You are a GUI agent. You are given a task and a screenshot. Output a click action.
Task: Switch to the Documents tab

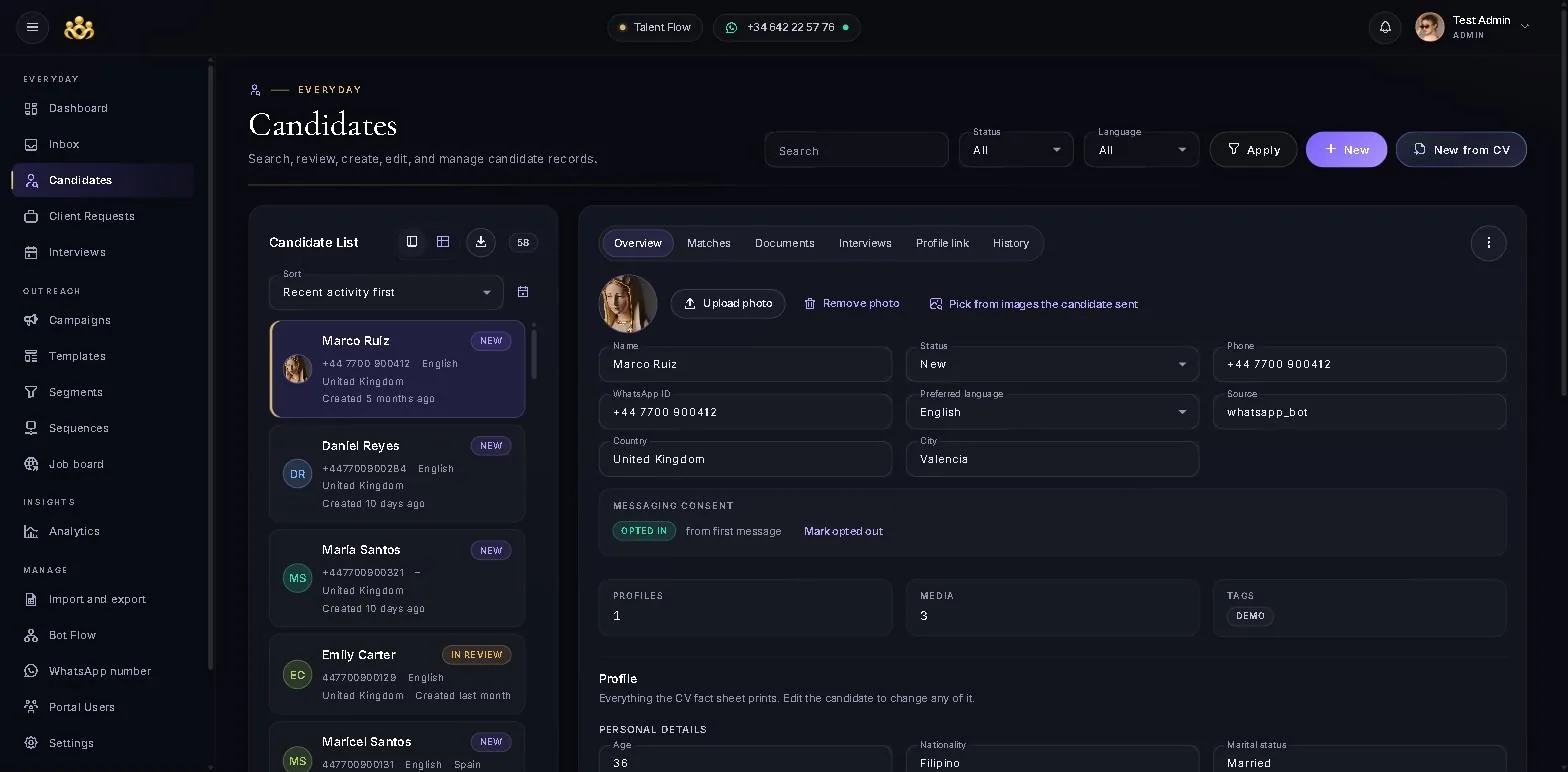[x=784, y=243]
